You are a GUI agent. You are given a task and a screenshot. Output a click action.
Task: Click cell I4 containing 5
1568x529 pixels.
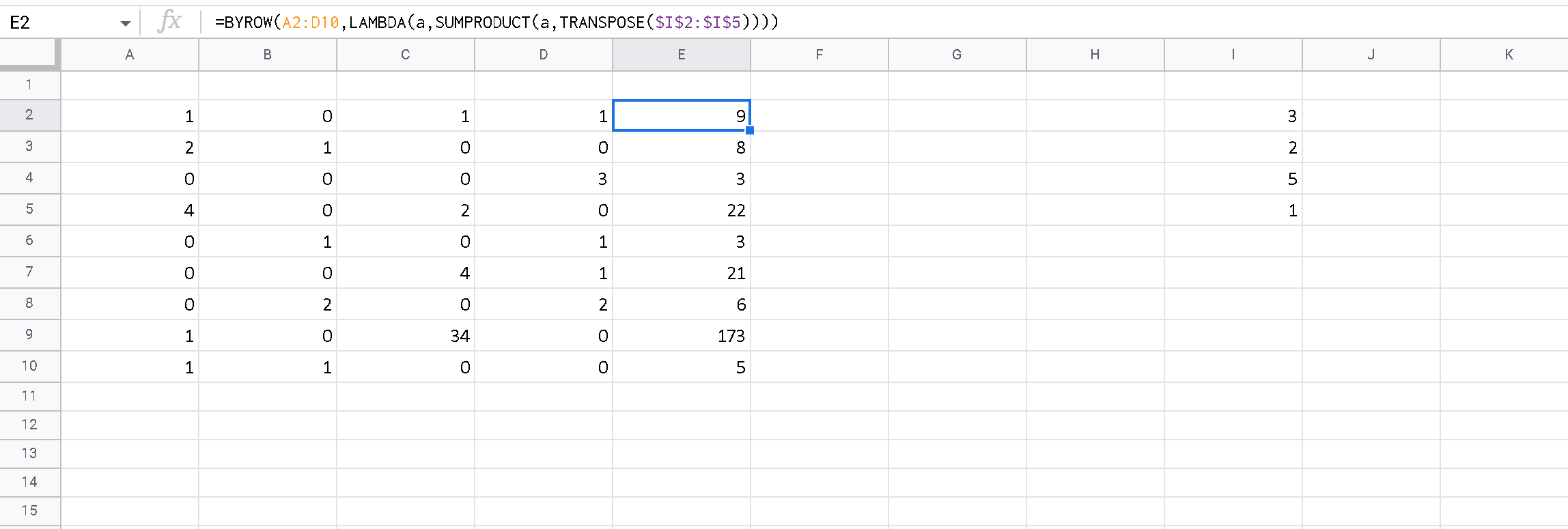pos(1233,178)
